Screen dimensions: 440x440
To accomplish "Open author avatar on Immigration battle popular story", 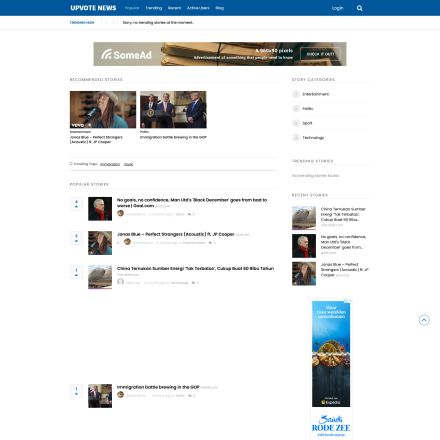I will [x=120, y=395].
